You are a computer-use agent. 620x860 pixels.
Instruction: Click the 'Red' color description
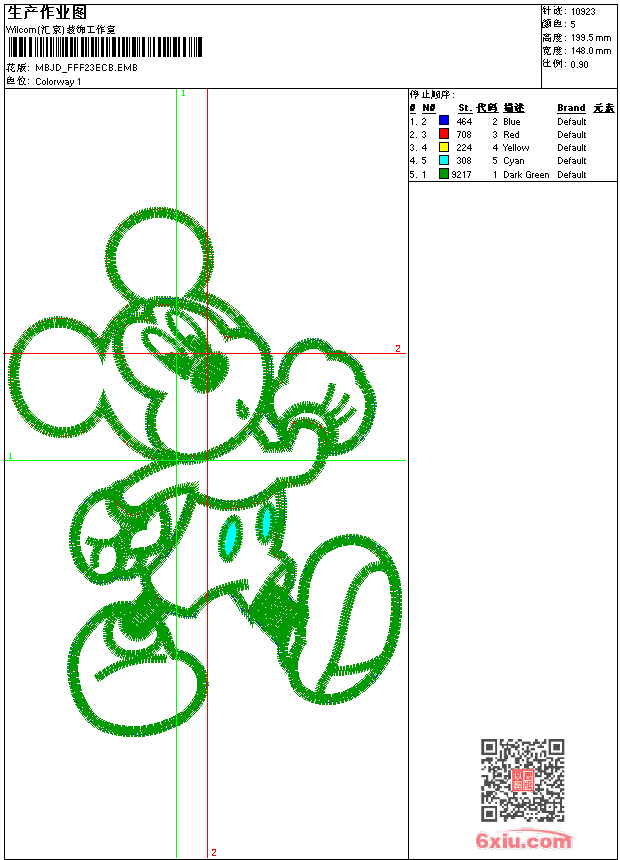(x=511, y=135)
